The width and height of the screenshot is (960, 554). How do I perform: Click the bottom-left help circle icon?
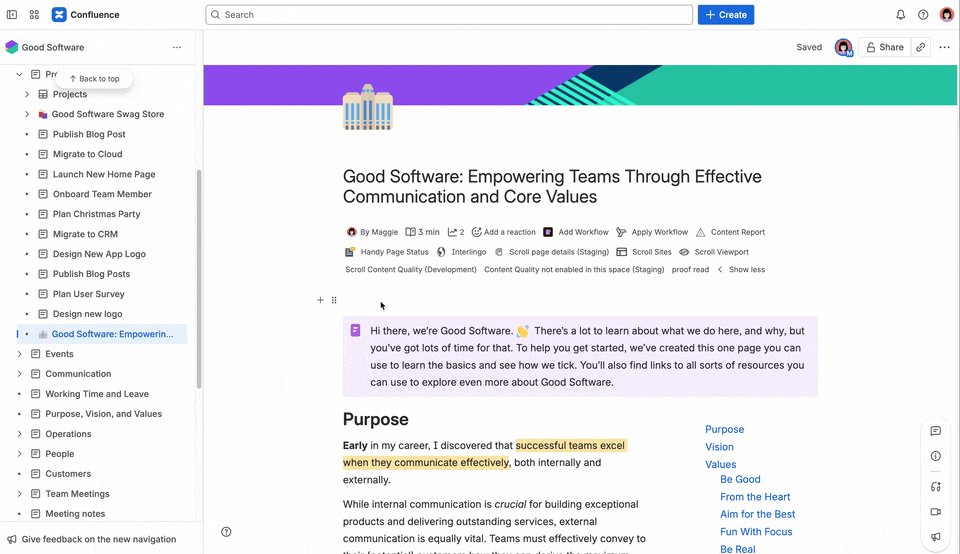click(226, 532)
